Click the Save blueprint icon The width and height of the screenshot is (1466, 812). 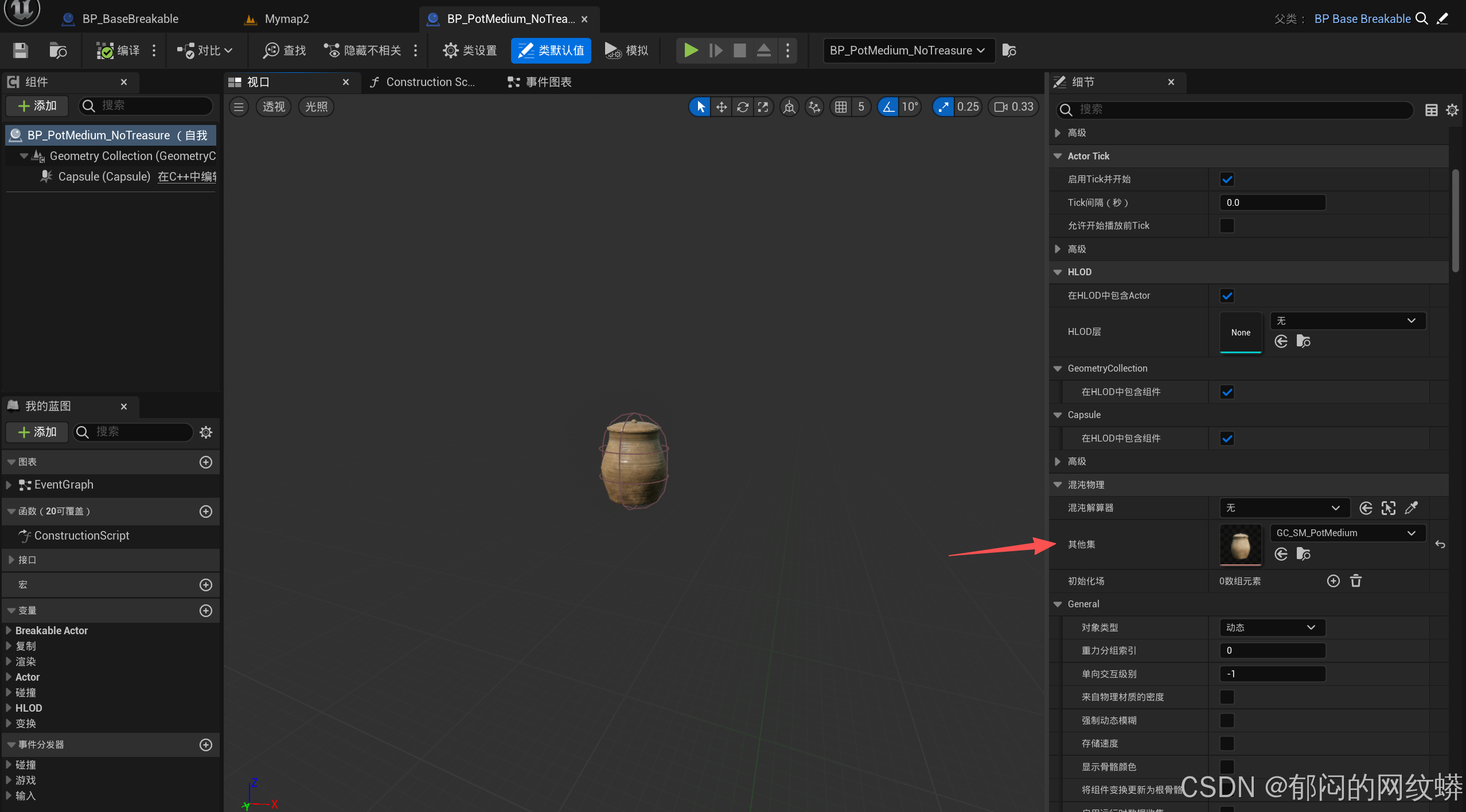(21, 50)
